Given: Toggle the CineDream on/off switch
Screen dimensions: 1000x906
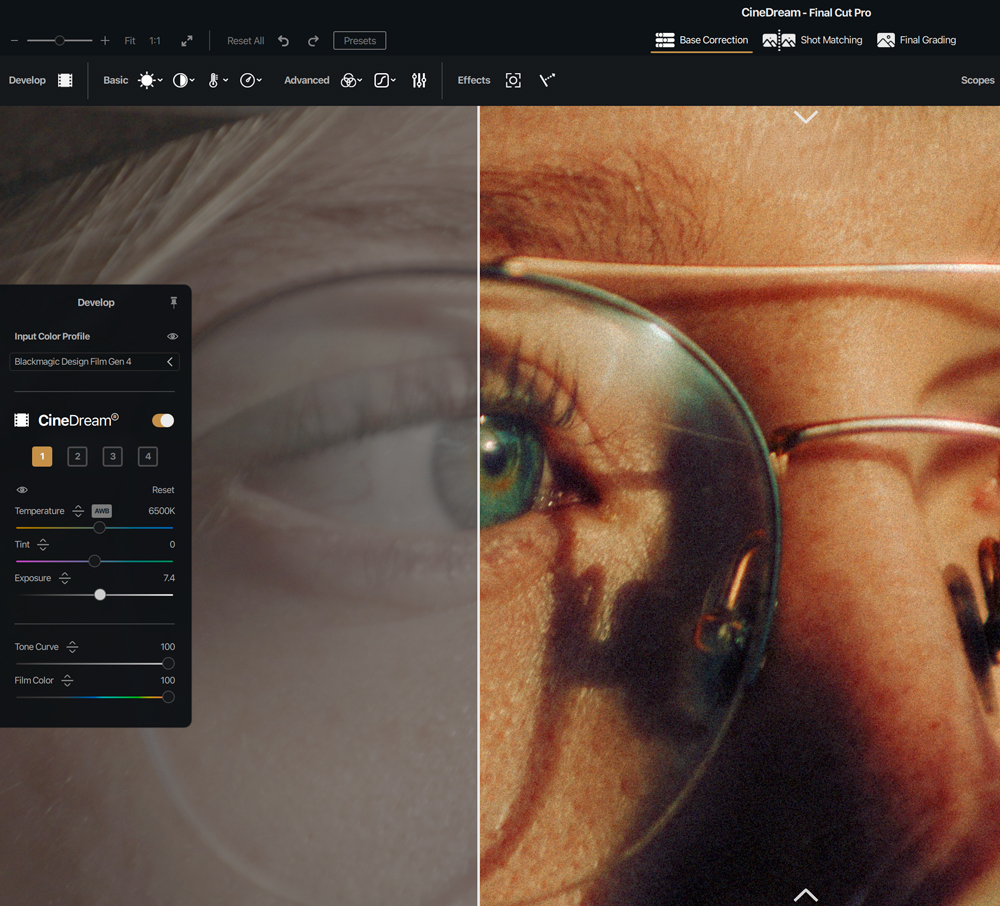Looking at the screenshot, I should click(x=163, y=420).
